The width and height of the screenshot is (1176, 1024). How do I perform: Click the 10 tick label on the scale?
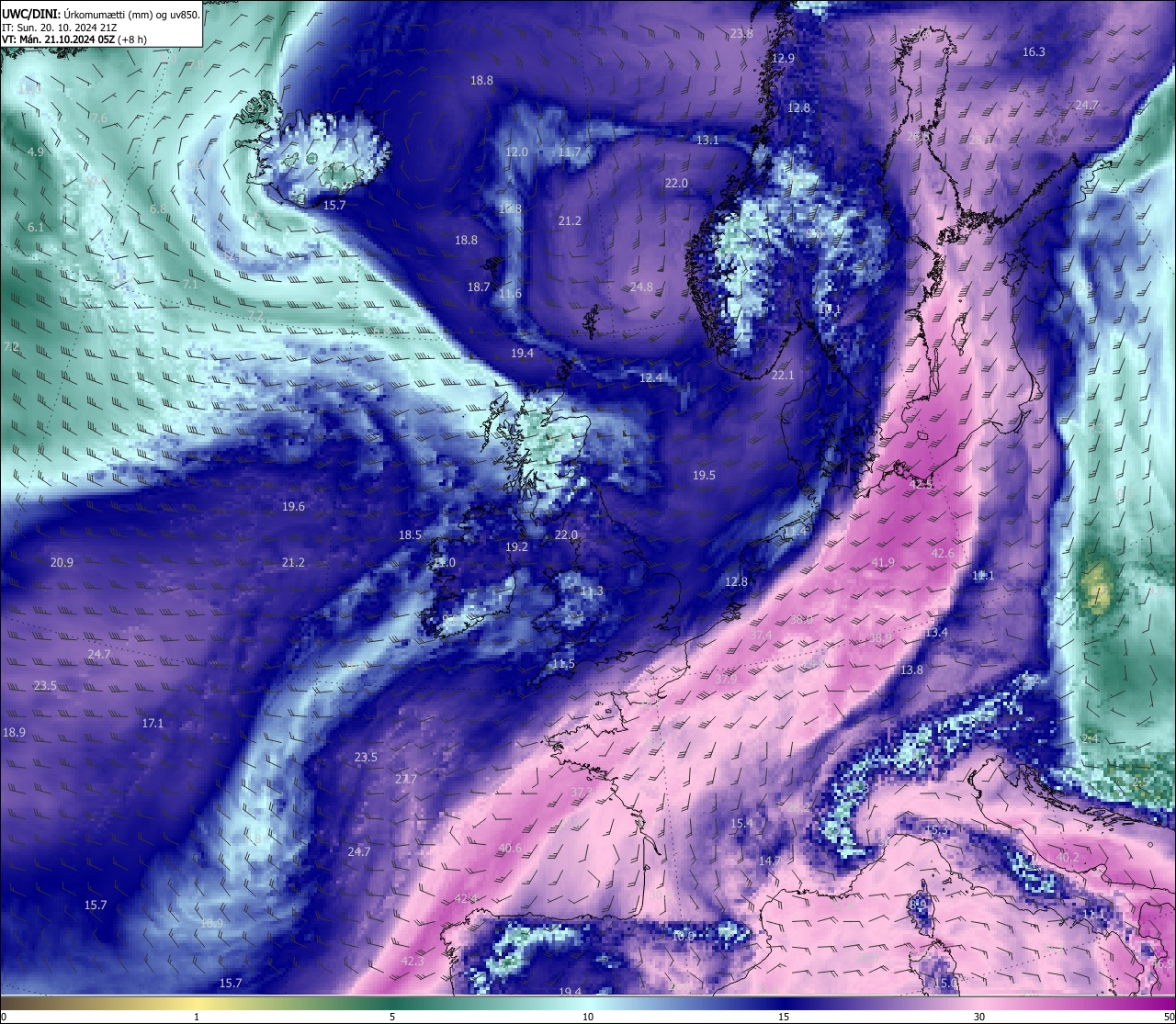pyautogui.click(x=588, y=1017)
